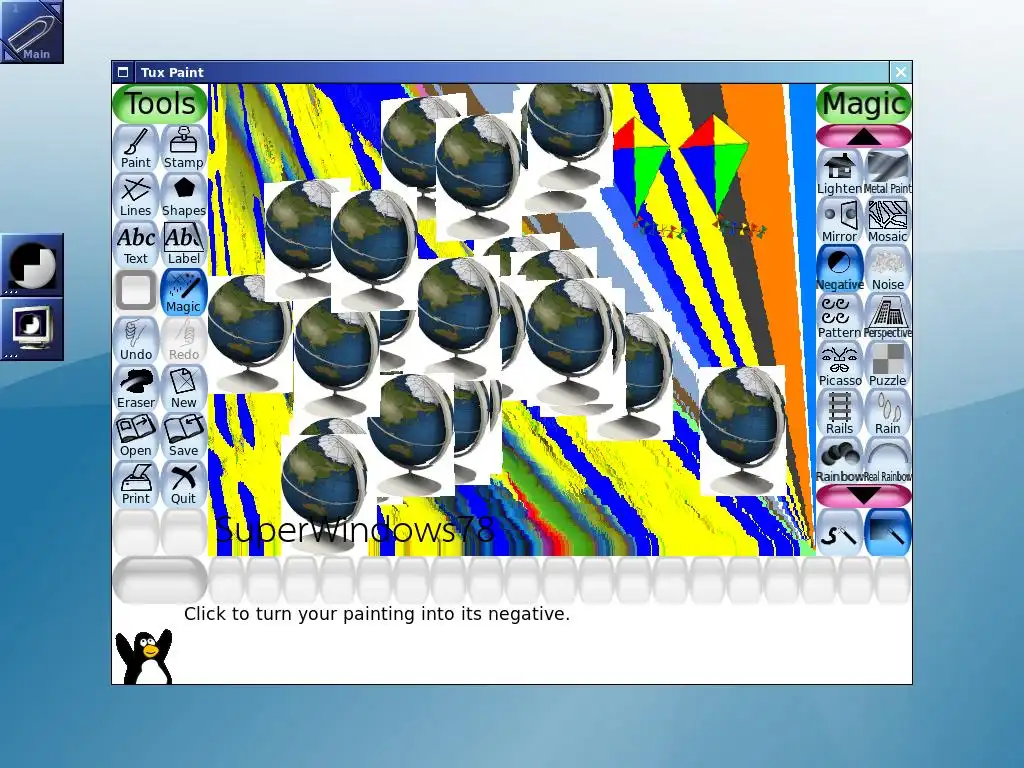Click the monitor desktop icon
The height and width of the screenshot is (768, 1024).
click(x=31, y=328)
